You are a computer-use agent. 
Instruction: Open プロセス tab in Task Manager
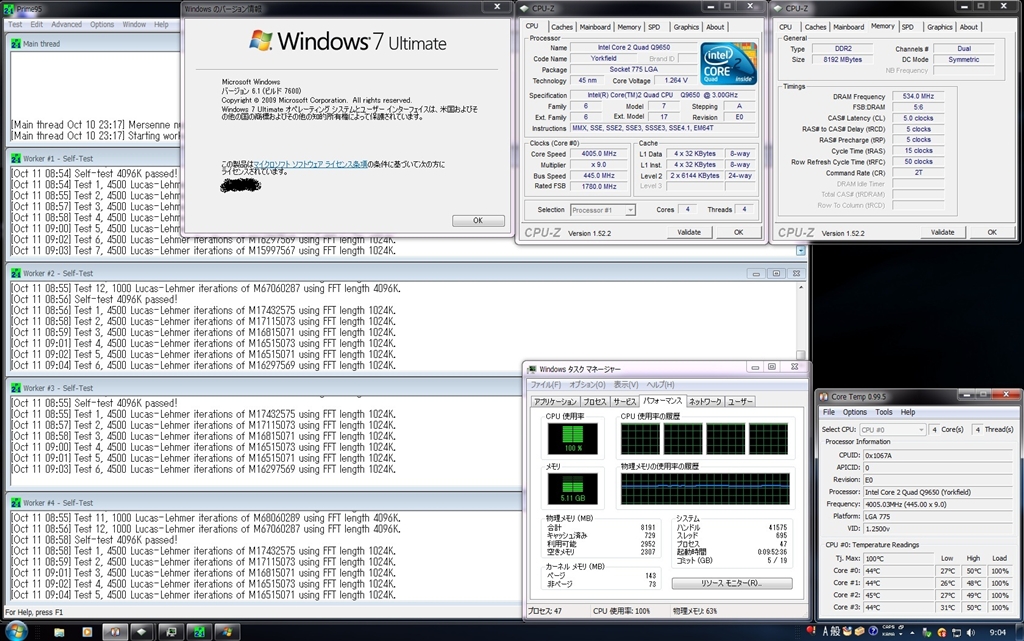(x=594, y=402)
